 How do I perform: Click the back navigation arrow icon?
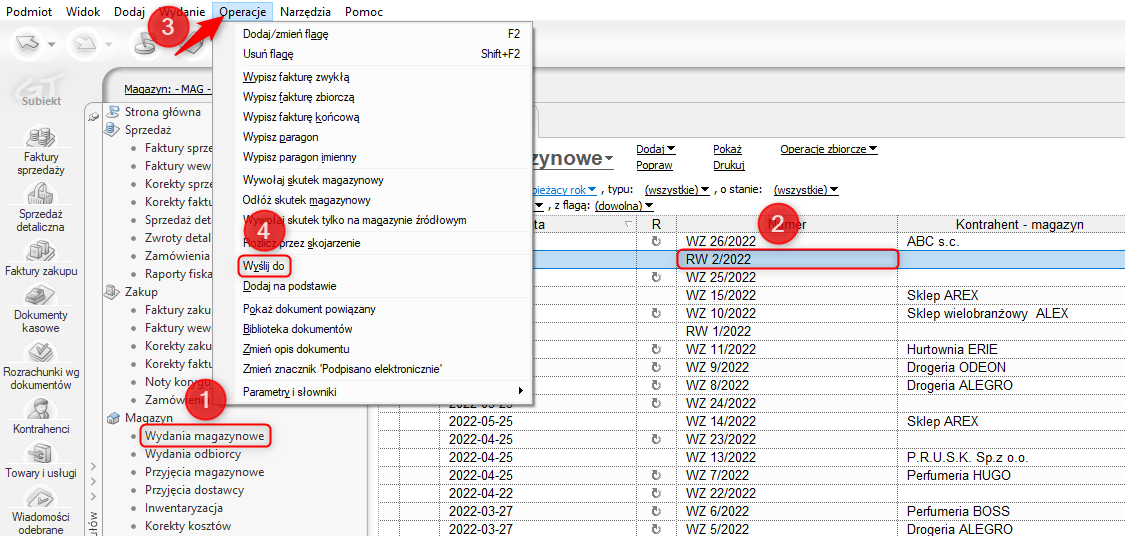27,44
